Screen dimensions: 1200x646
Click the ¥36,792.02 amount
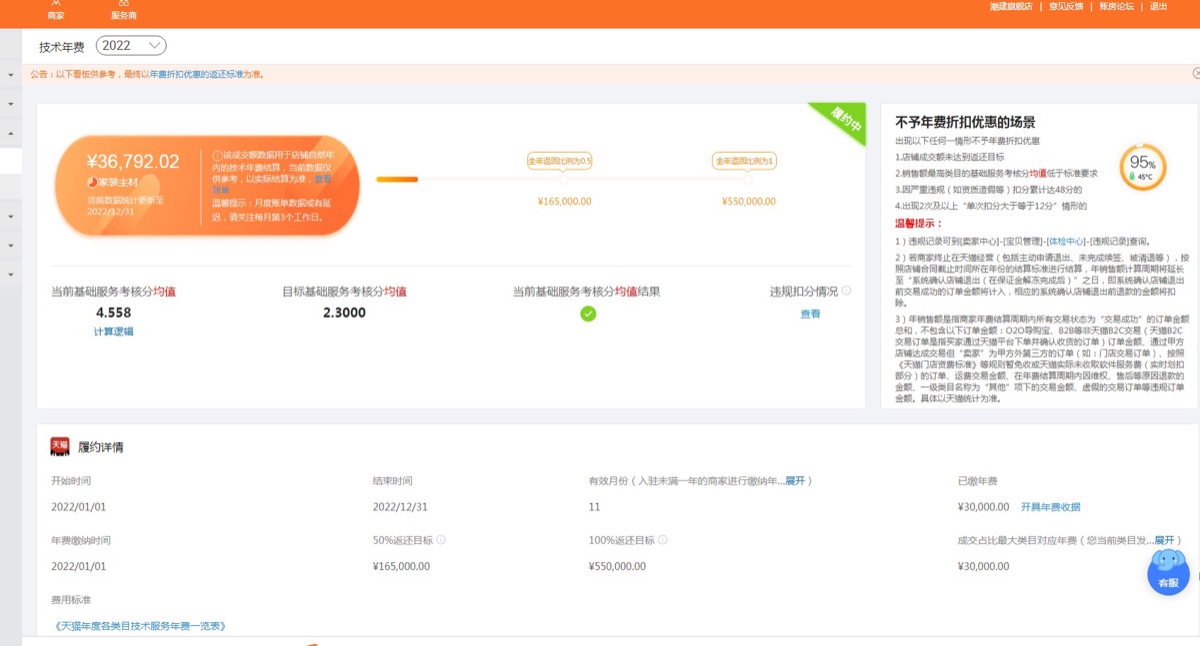point(133,161)
